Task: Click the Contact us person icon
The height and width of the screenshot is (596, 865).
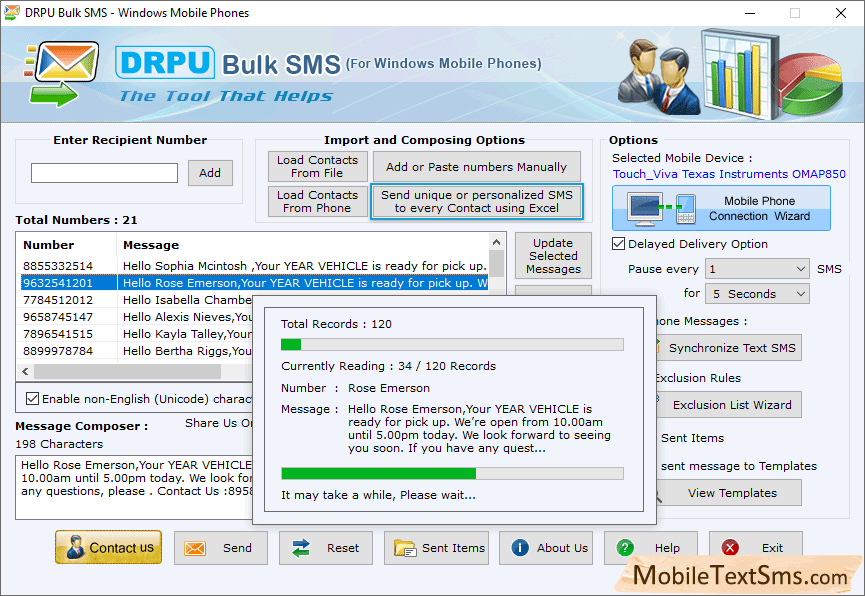Action: [74, 547]
